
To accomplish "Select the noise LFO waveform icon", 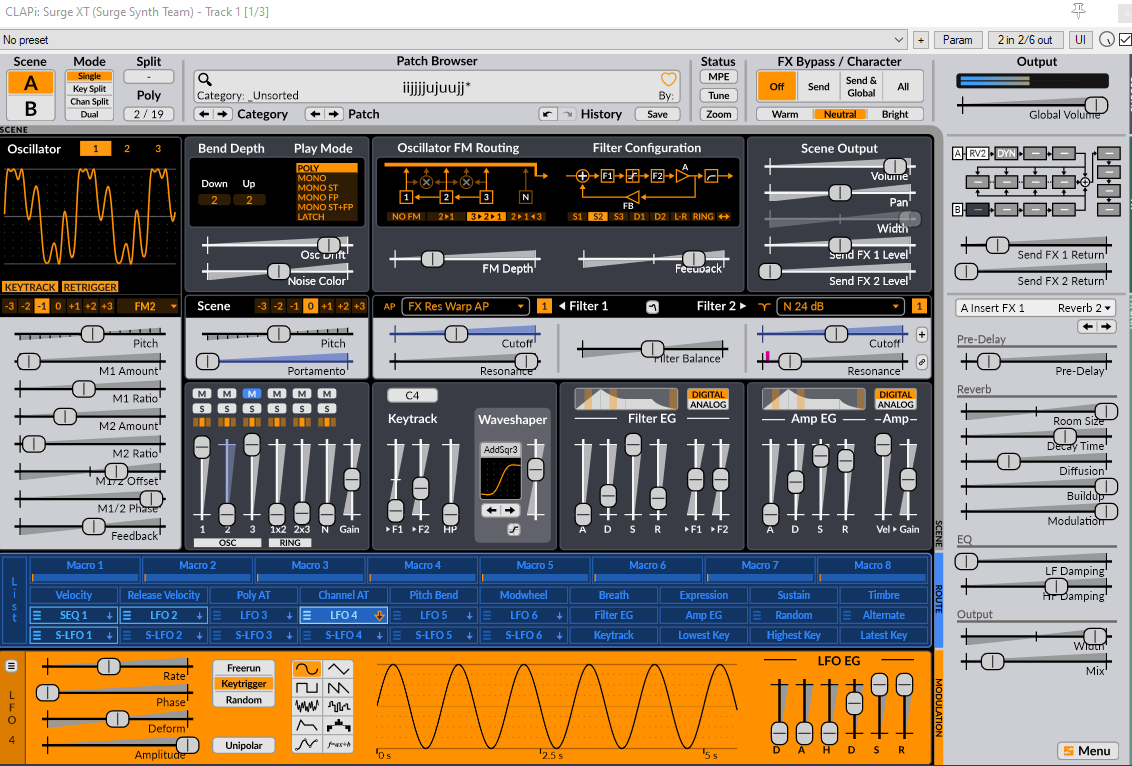I will pyautogui.click(x=307, y=706).
